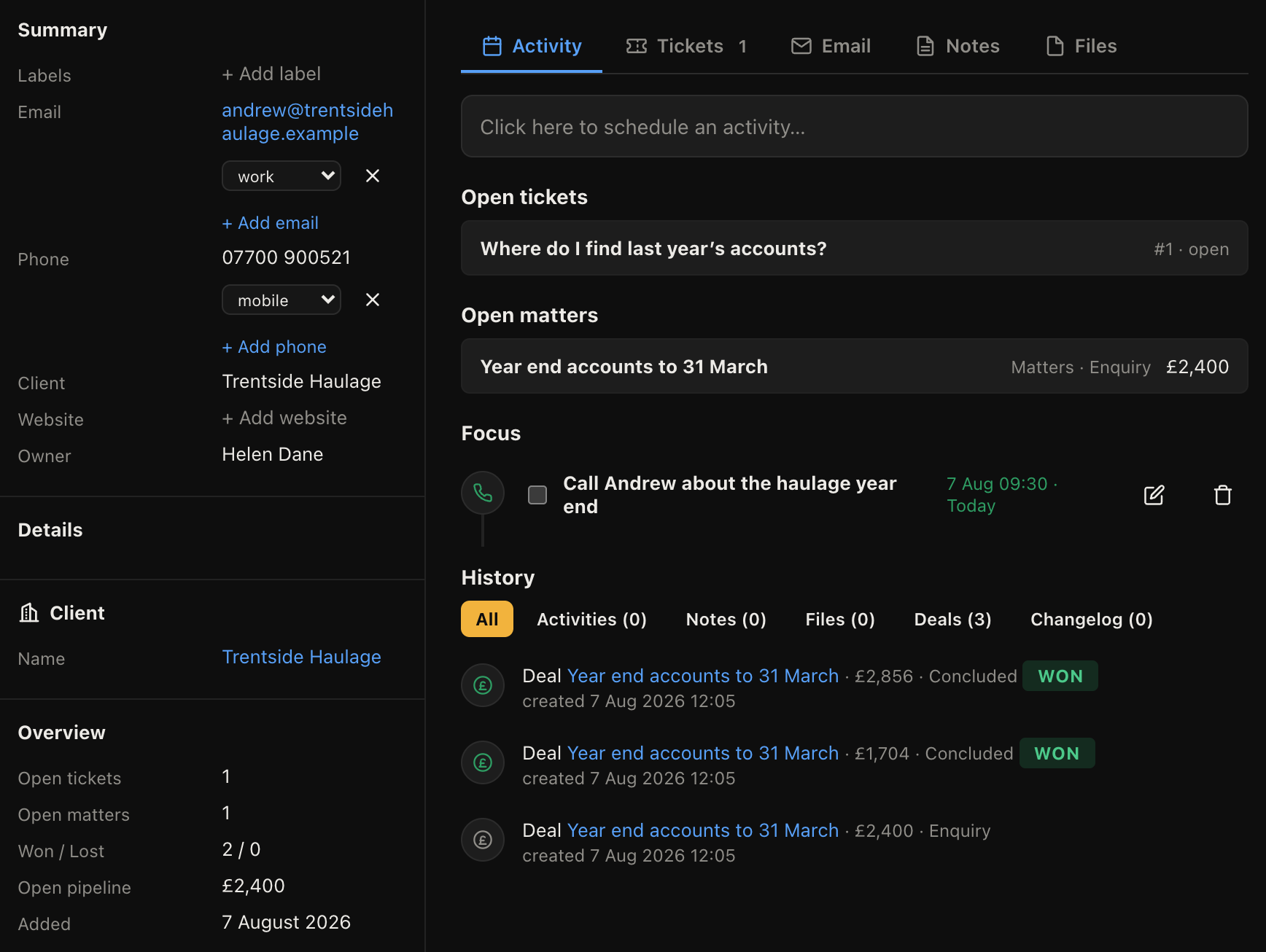Click the Helen Dane owner value
The image size is (1266, 952).
click(273, 454)
